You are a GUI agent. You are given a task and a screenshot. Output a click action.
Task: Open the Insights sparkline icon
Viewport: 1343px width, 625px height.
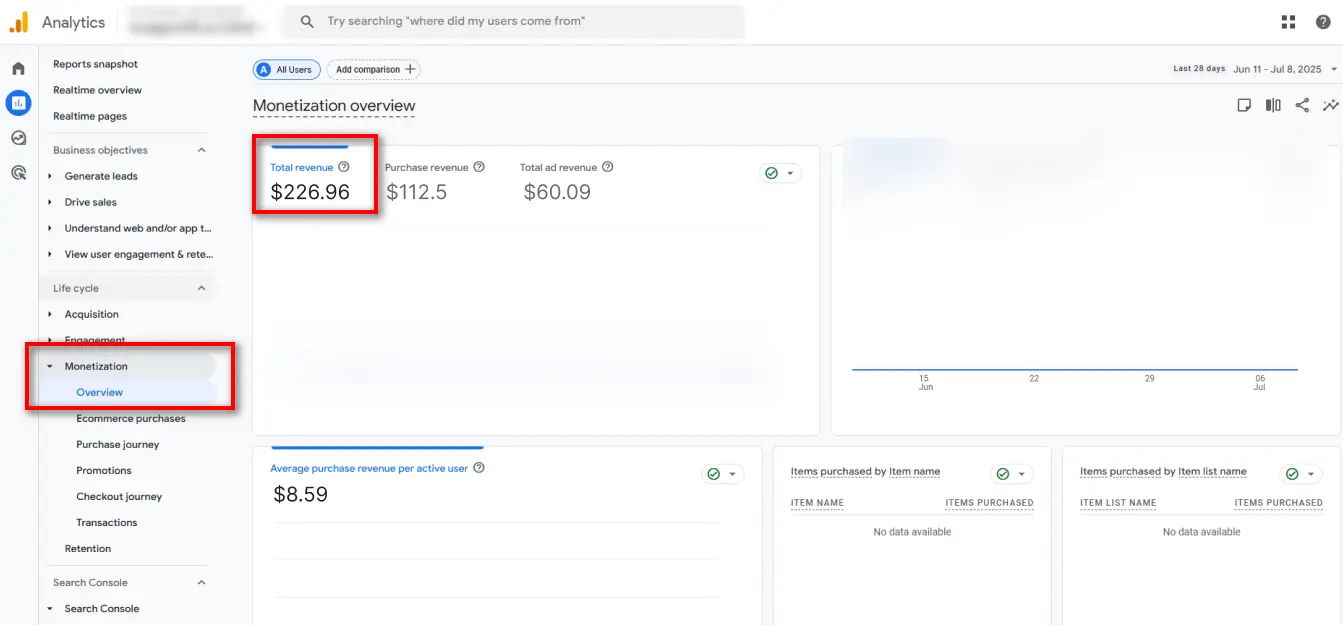[x=1331, y=105]
